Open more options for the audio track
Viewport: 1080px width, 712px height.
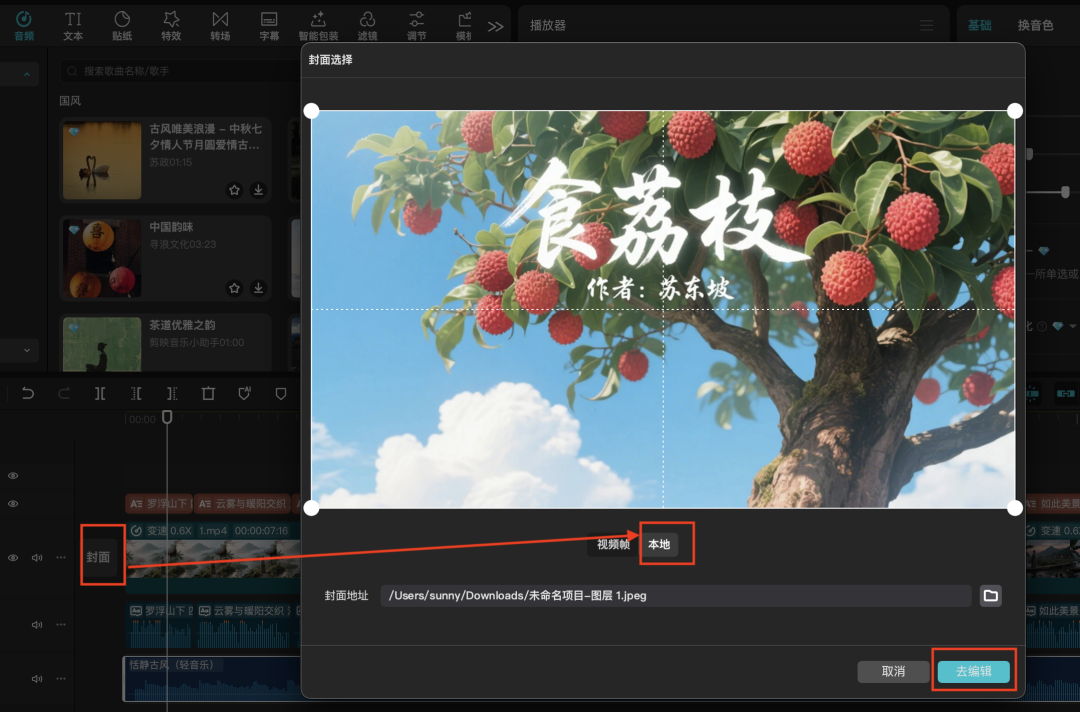pyautogui.click(x=60, y=624)
